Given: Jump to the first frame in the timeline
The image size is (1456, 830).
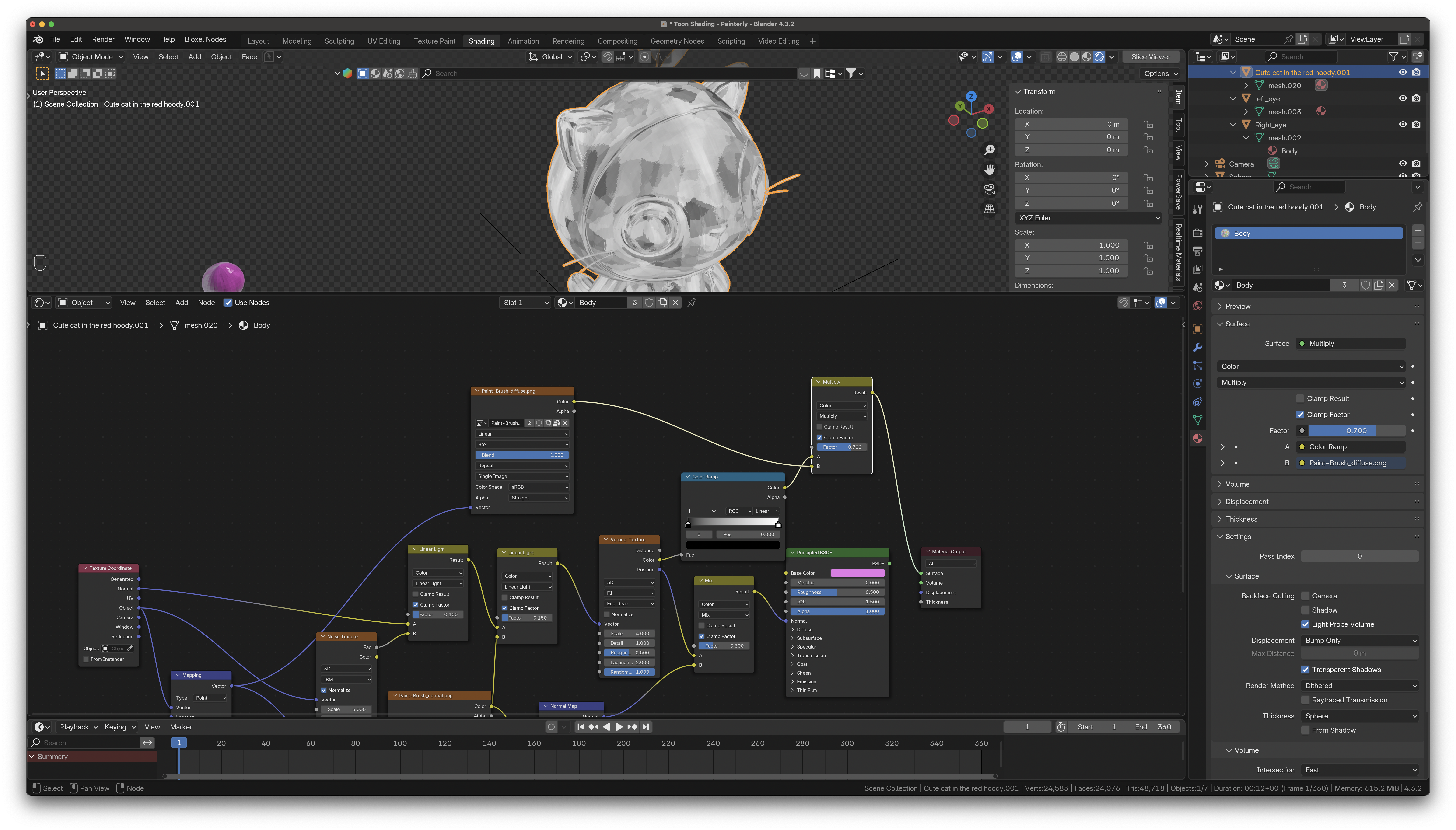Looking at the screenshot, I should 580,727.
